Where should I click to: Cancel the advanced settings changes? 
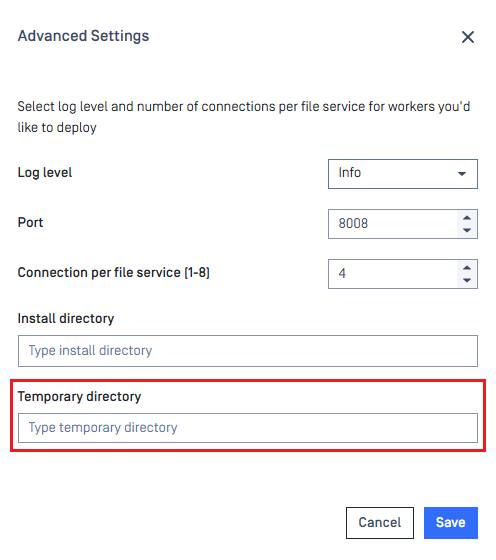(x=380, y=522)
